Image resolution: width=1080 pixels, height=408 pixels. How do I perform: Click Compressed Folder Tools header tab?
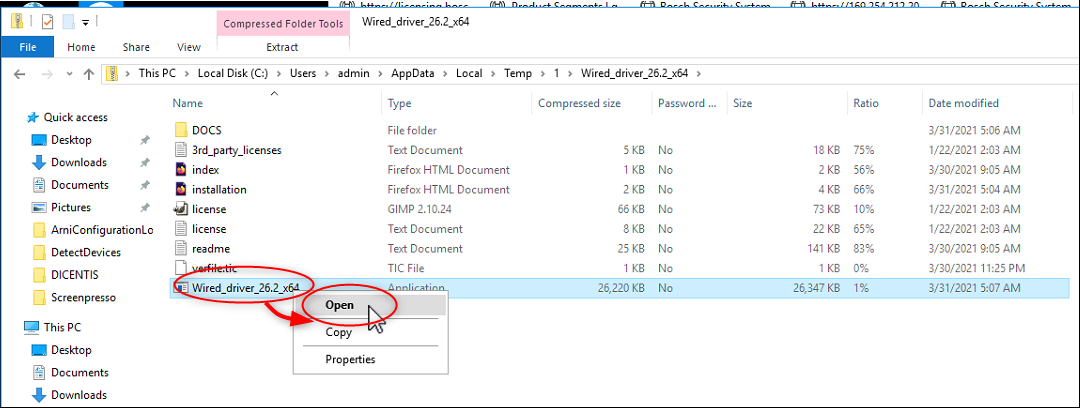[x=283, y=23]
